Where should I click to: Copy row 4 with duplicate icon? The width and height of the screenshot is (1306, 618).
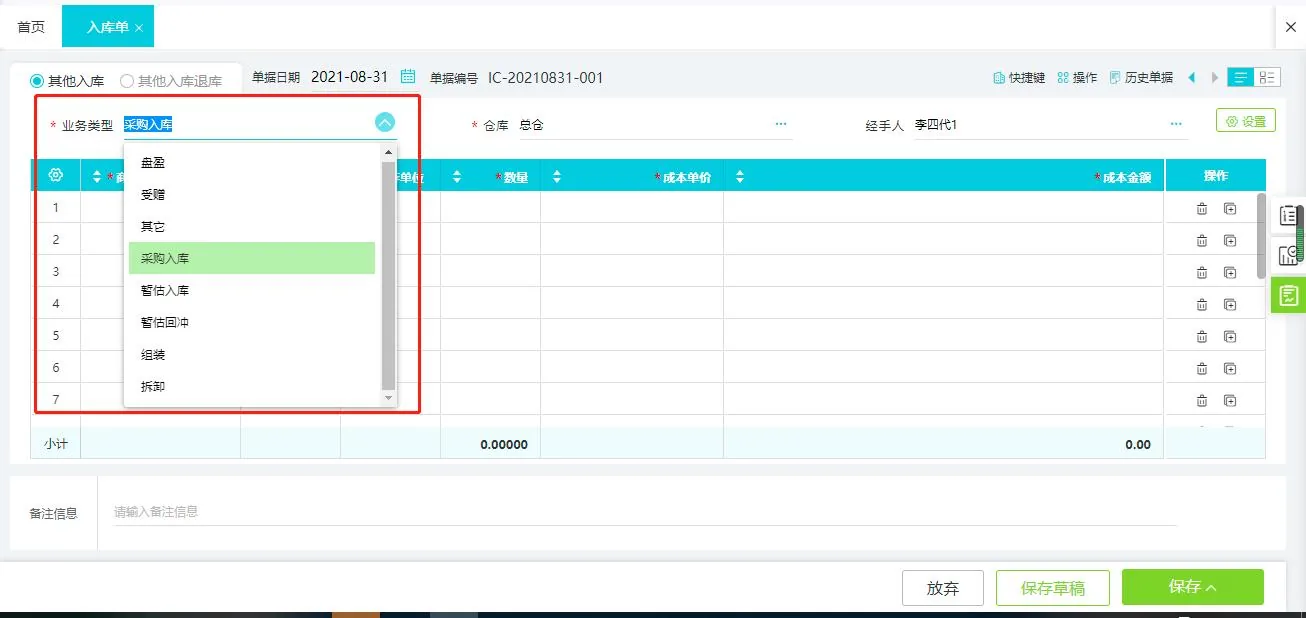[x=1230, y=304]
